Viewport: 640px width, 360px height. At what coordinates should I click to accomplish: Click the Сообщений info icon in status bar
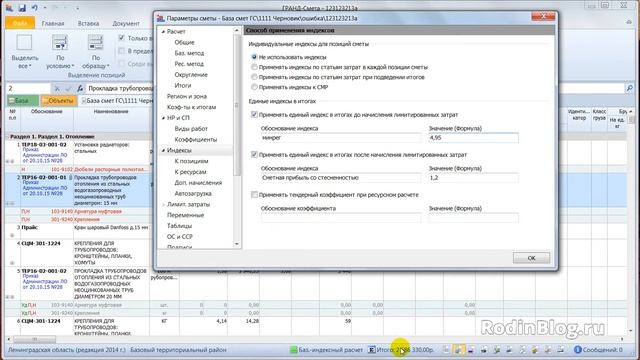pyautogui.click(x=578, y=350)
